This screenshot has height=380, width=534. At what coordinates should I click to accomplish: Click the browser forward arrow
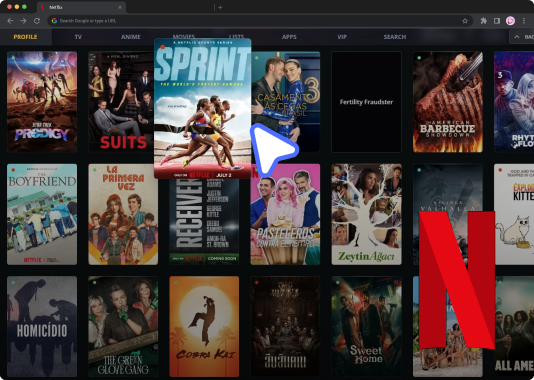[23, 21]
